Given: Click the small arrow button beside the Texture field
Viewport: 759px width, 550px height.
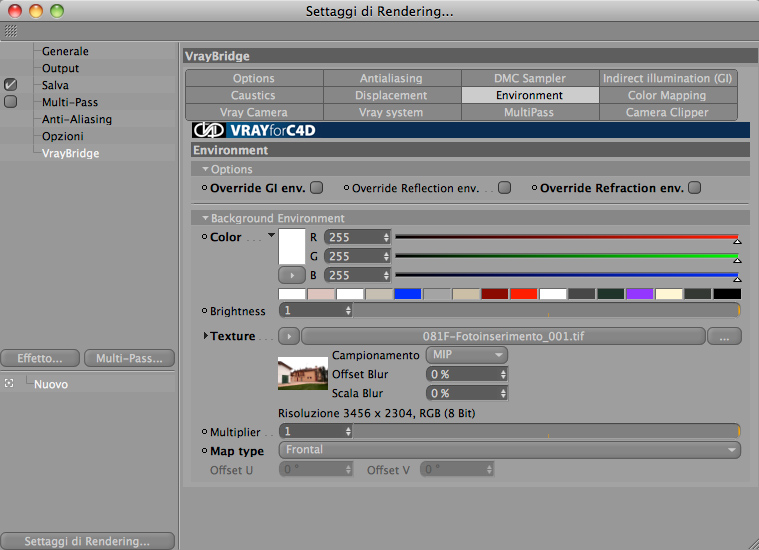Looking at the screenshot, I should (289, 336).
